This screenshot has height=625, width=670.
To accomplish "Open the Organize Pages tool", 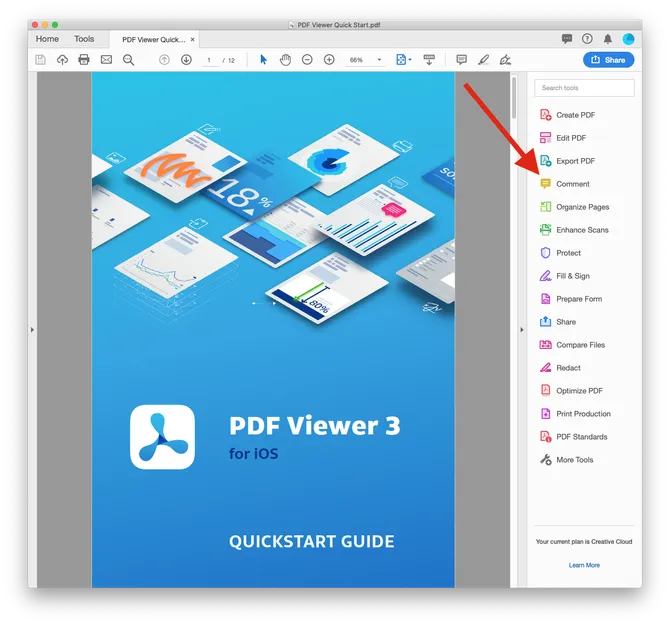I will [x=574, y=207].
